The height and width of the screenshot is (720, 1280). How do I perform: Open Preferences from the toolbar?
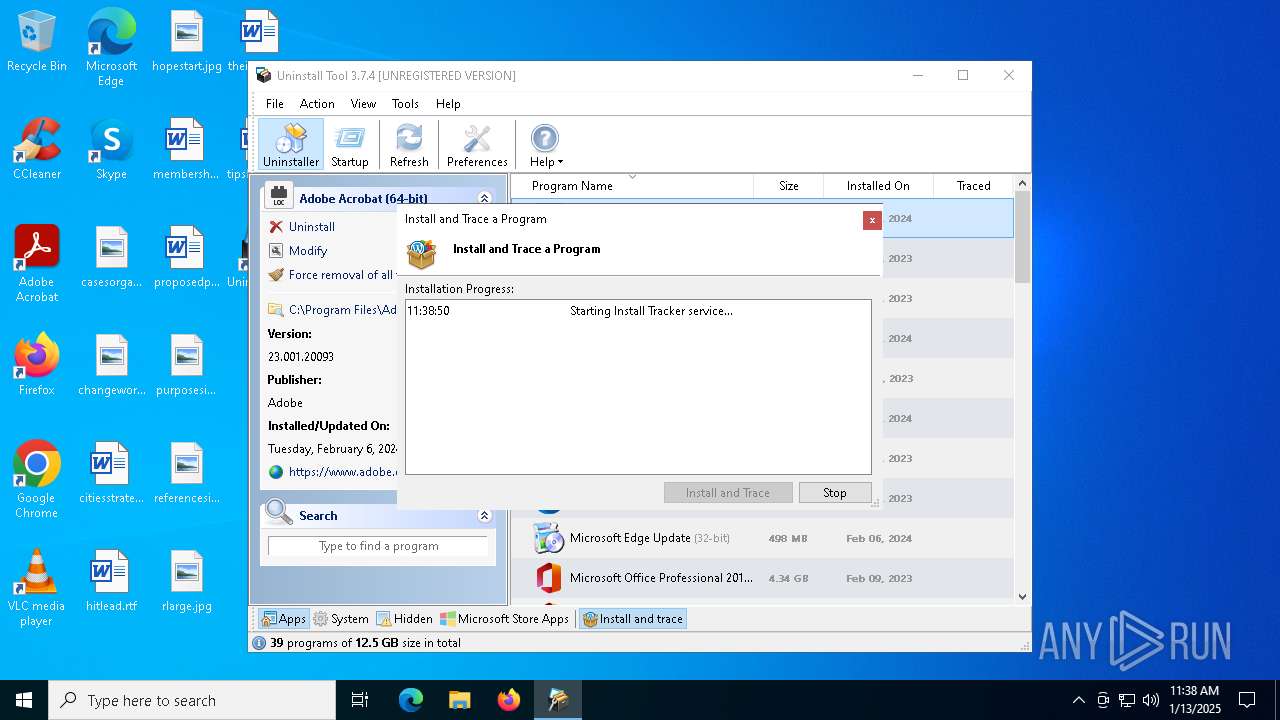click(x=477, y=145)
